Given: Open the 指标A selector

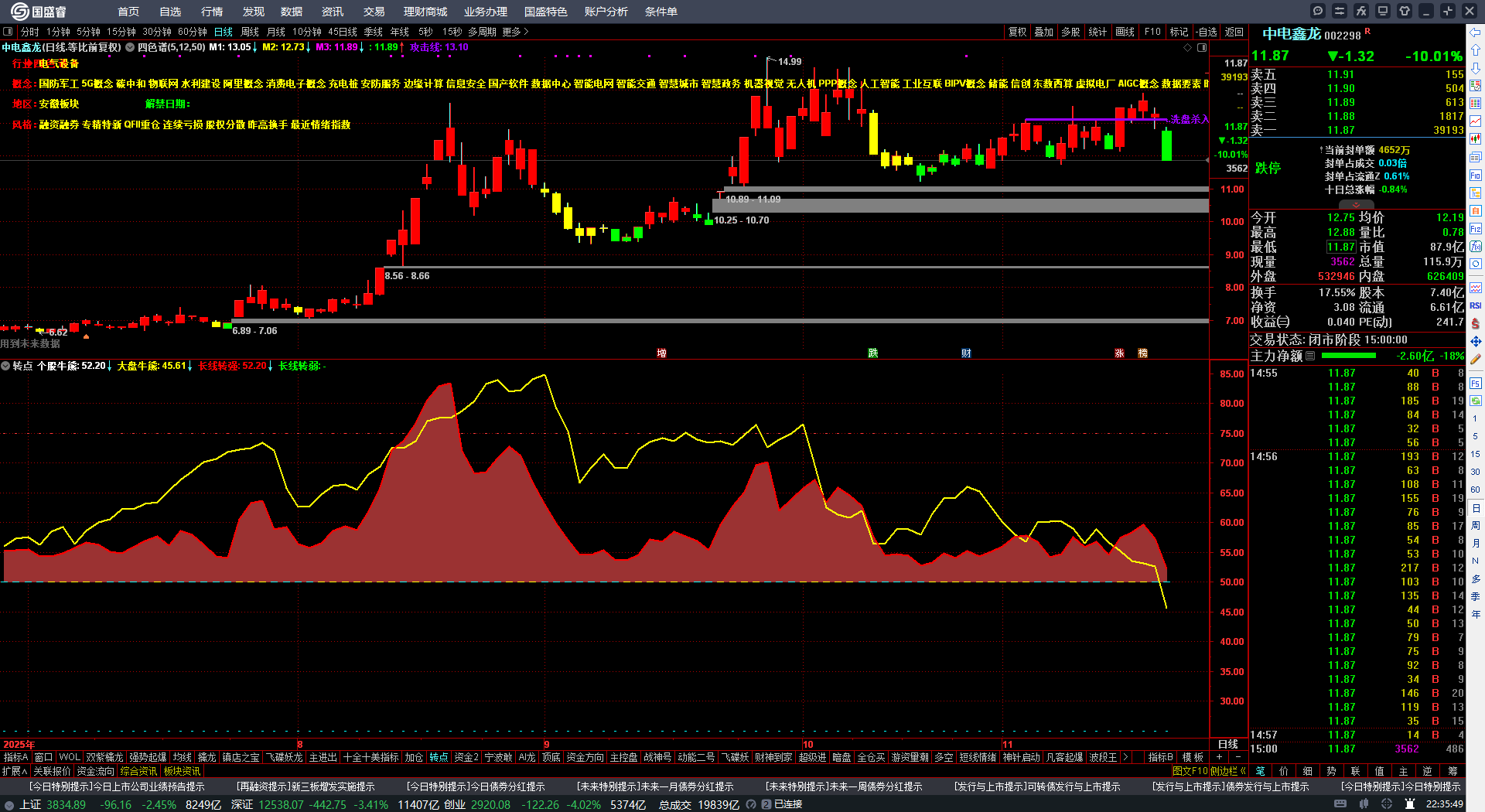Looking at the screenshot, I should [x=15, y=757].
